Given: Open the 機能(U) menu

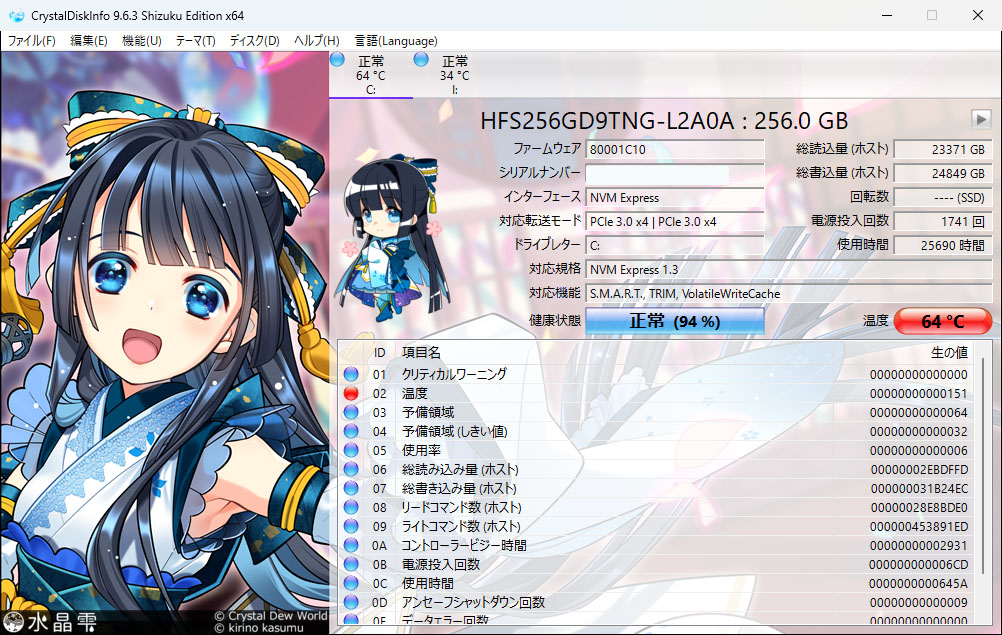Looking at the screenshot, I should (141, 41).
